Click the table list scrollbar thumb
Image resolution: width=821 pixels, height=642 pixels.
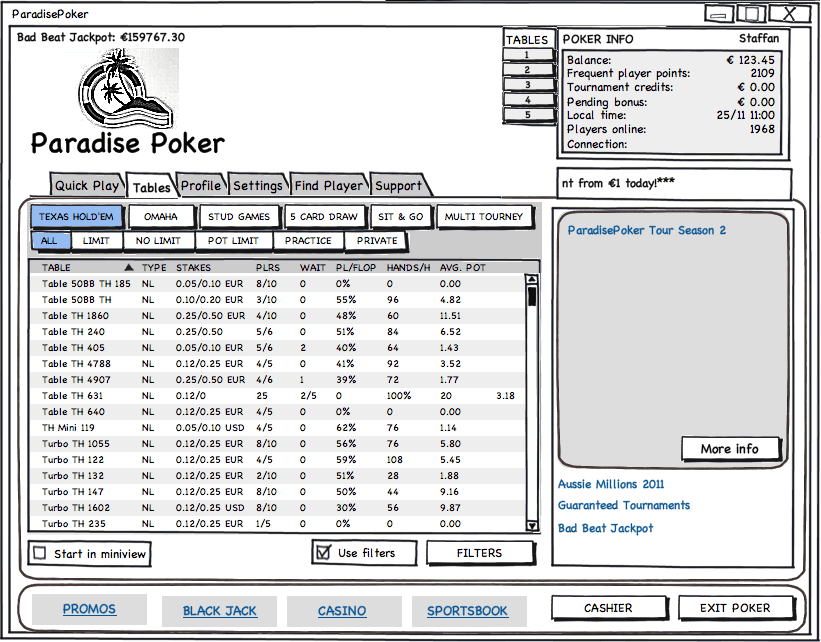tap(532, 296)
